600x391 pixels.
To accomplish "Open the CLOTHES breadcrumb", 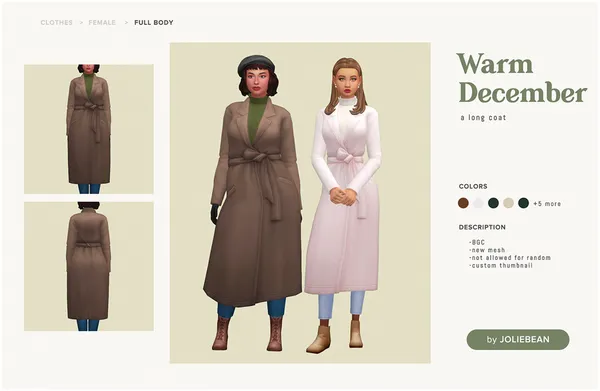I will [56, 23].
